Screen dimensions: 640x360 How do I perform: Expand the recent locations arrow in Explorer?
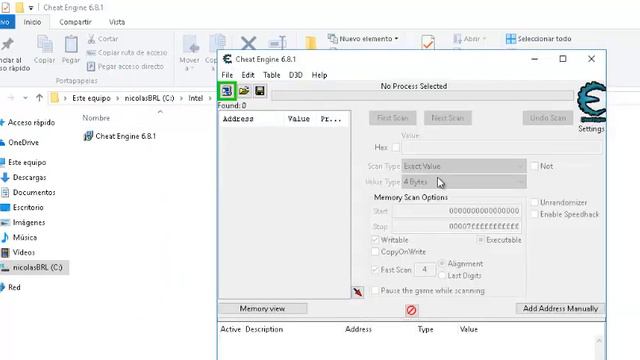coord(25,98)
